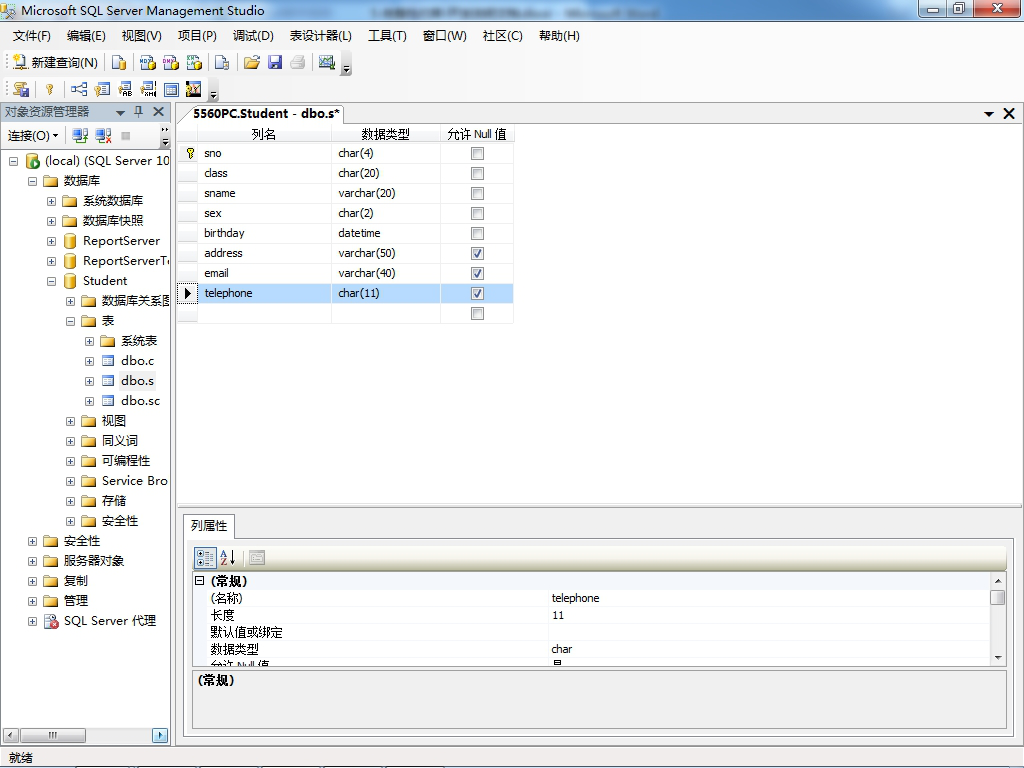Collapse the (常规) property category
The image size is (1024, 768).
[x=200, y=581]
